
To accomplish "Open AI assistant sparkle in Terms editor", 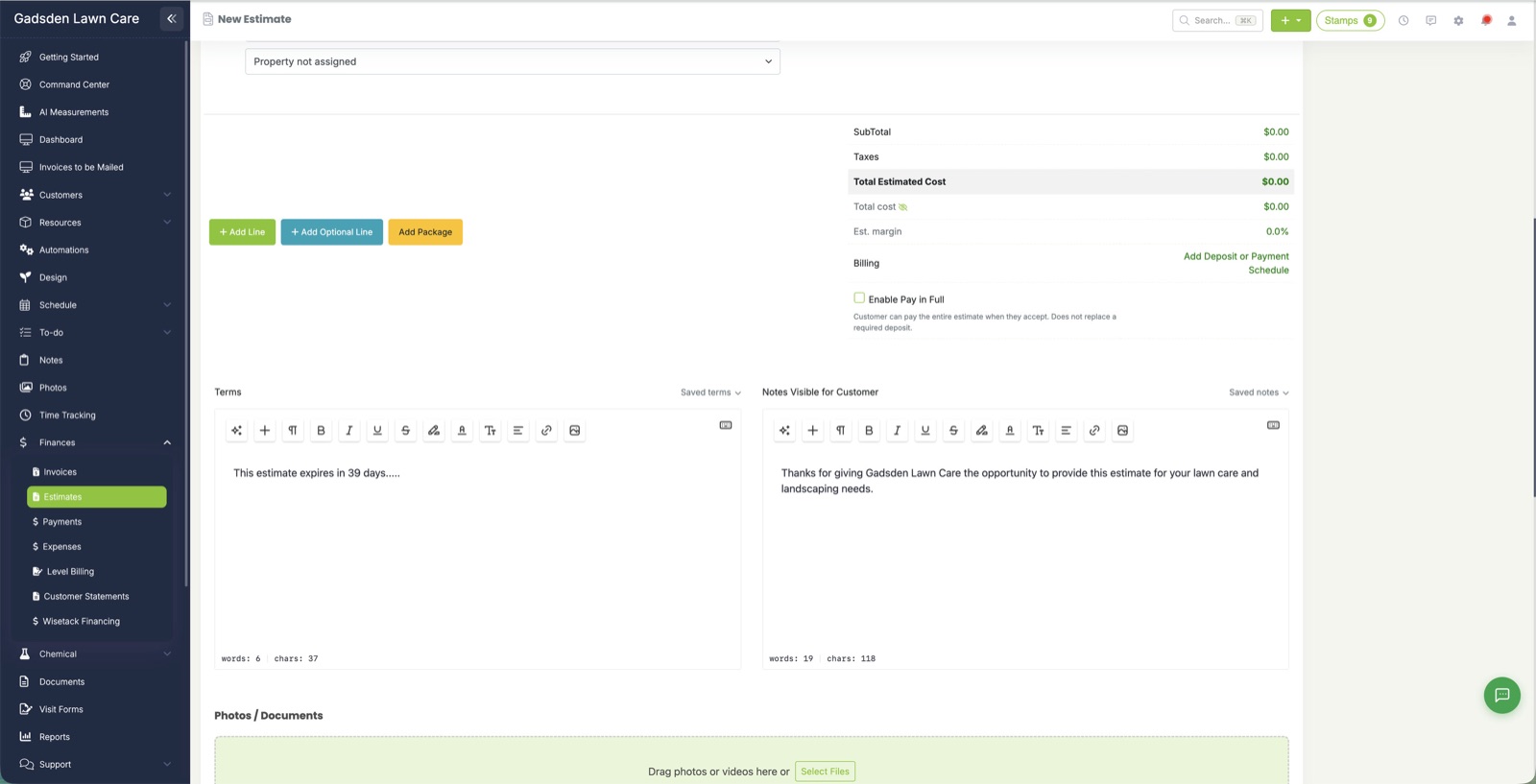I will coord(237,431).
